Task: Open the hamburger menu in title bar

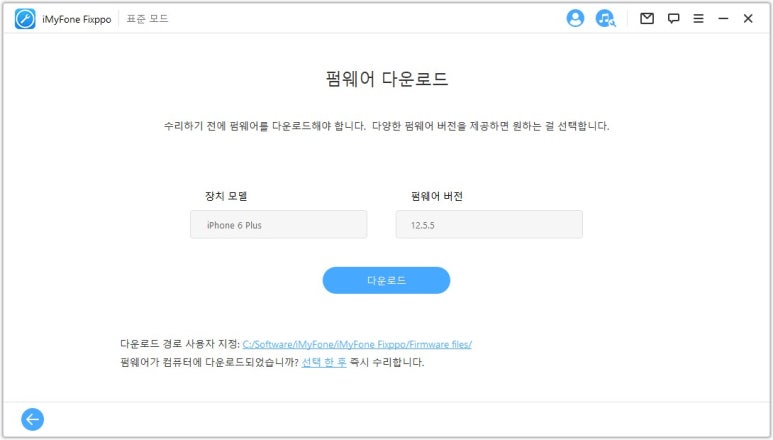Action: [698, 19]
